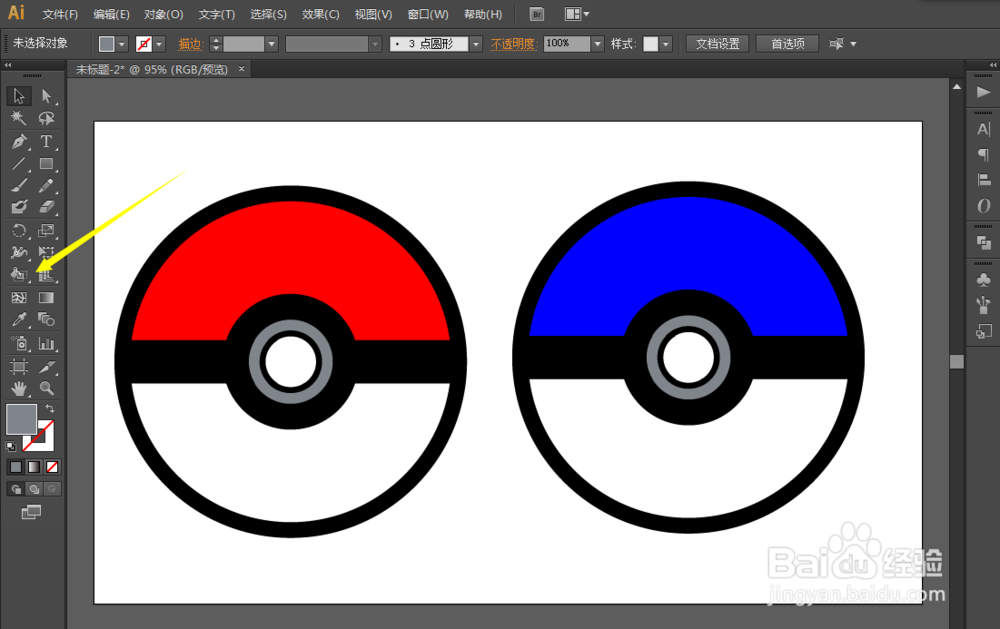The image size is (1000, 629).
Task: Swap fill and stroke colors
Action: coord(50,408)
